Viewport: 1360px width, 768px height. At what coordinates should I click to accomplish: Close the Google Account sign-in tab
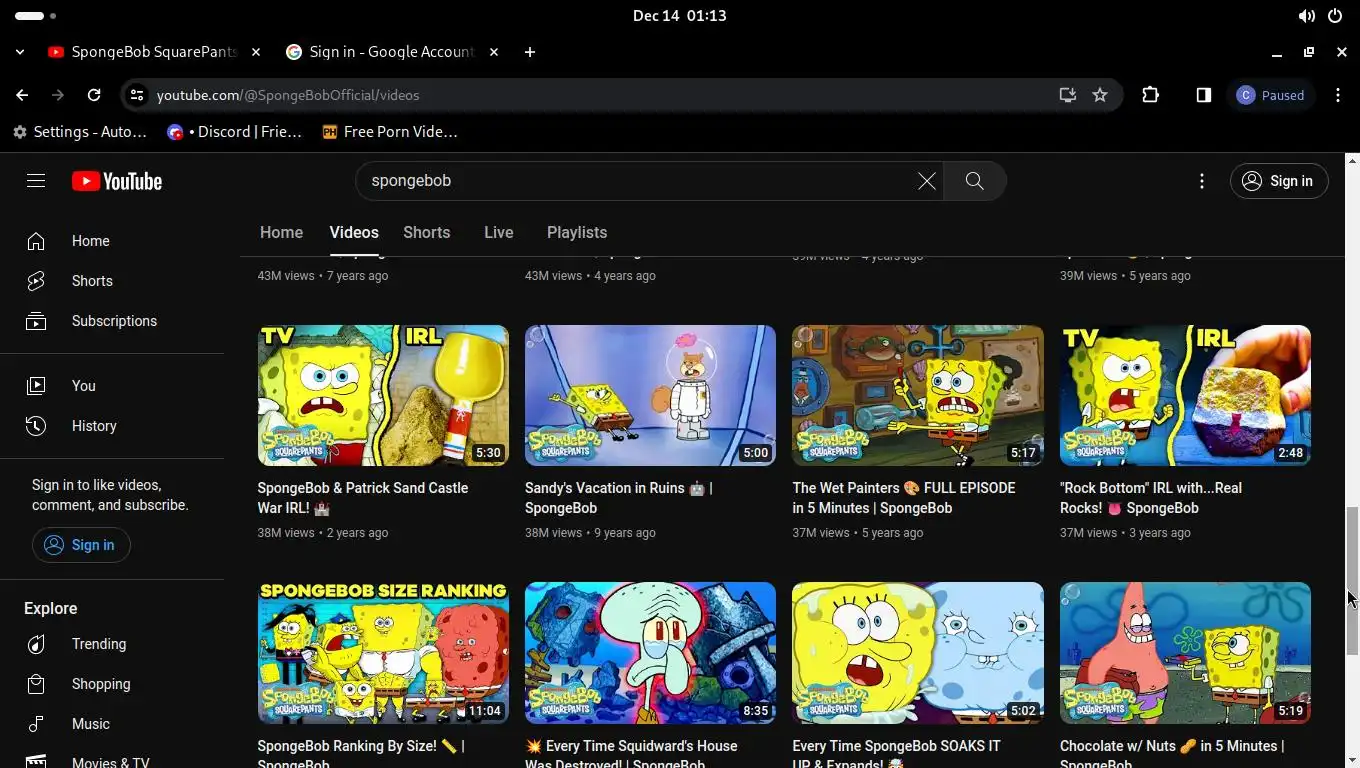pyautogui.click(x=494, y=52)
